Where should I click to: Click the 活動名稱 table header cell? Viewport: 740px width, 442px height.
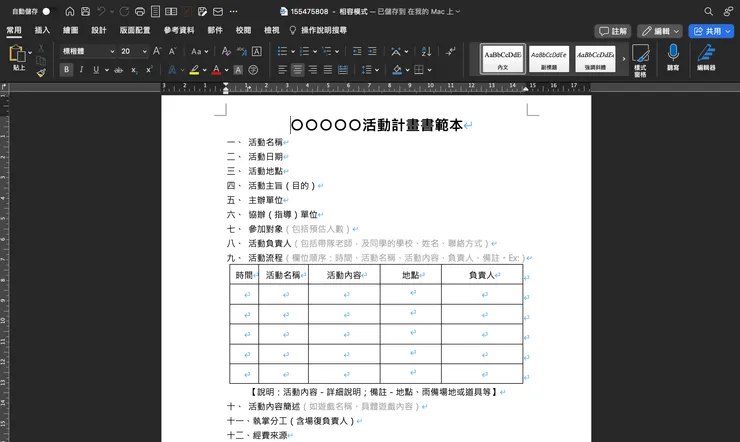[284, 275]
